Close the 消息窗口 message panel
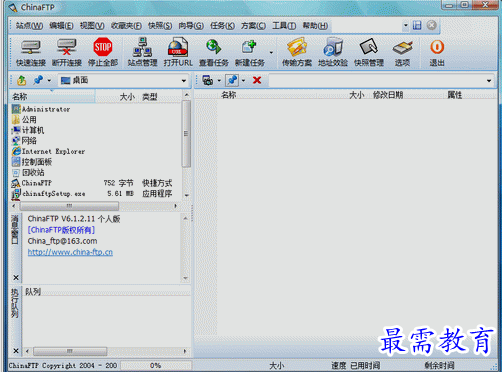Viewport: 502px width, 372px height. (16, 278)
